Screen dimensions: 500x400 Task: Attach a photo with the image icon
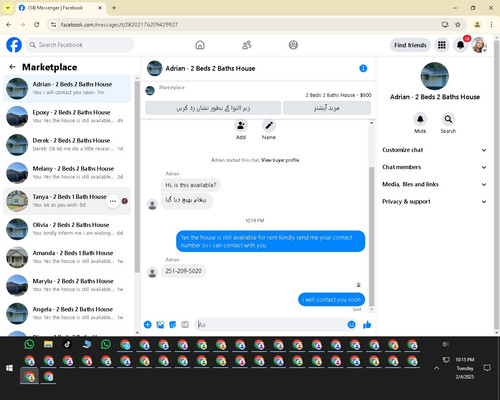[x=160, y=324]
